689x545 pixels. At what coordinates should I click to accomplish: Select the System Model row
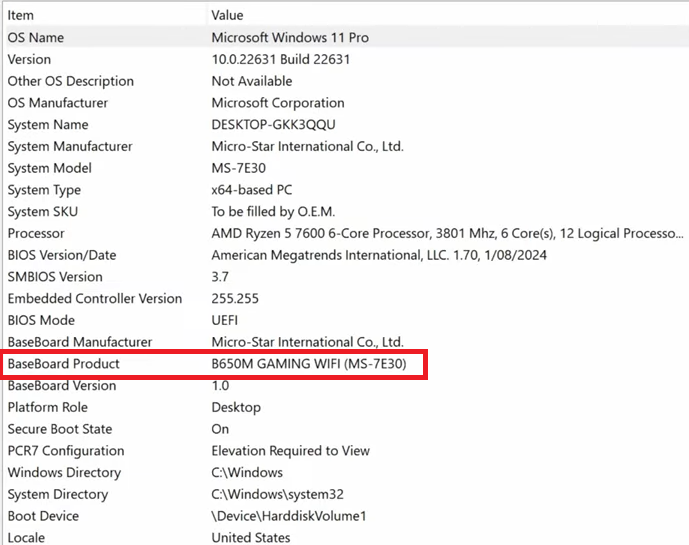click(50, 168)
